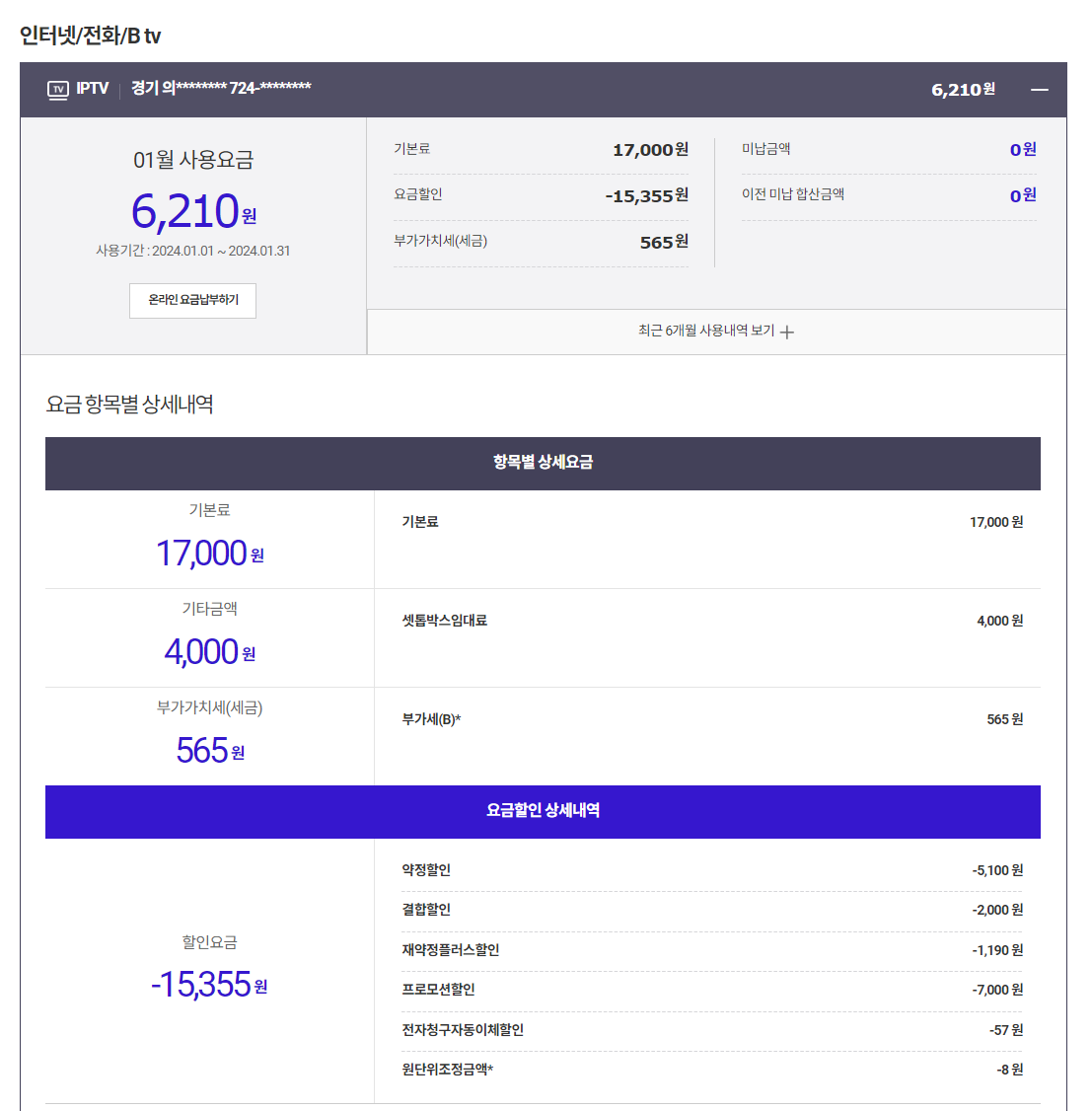Select the 항목별 상세요금 header bar
The height and width of the screenshot is (1111, 1092).
[543, 463]
